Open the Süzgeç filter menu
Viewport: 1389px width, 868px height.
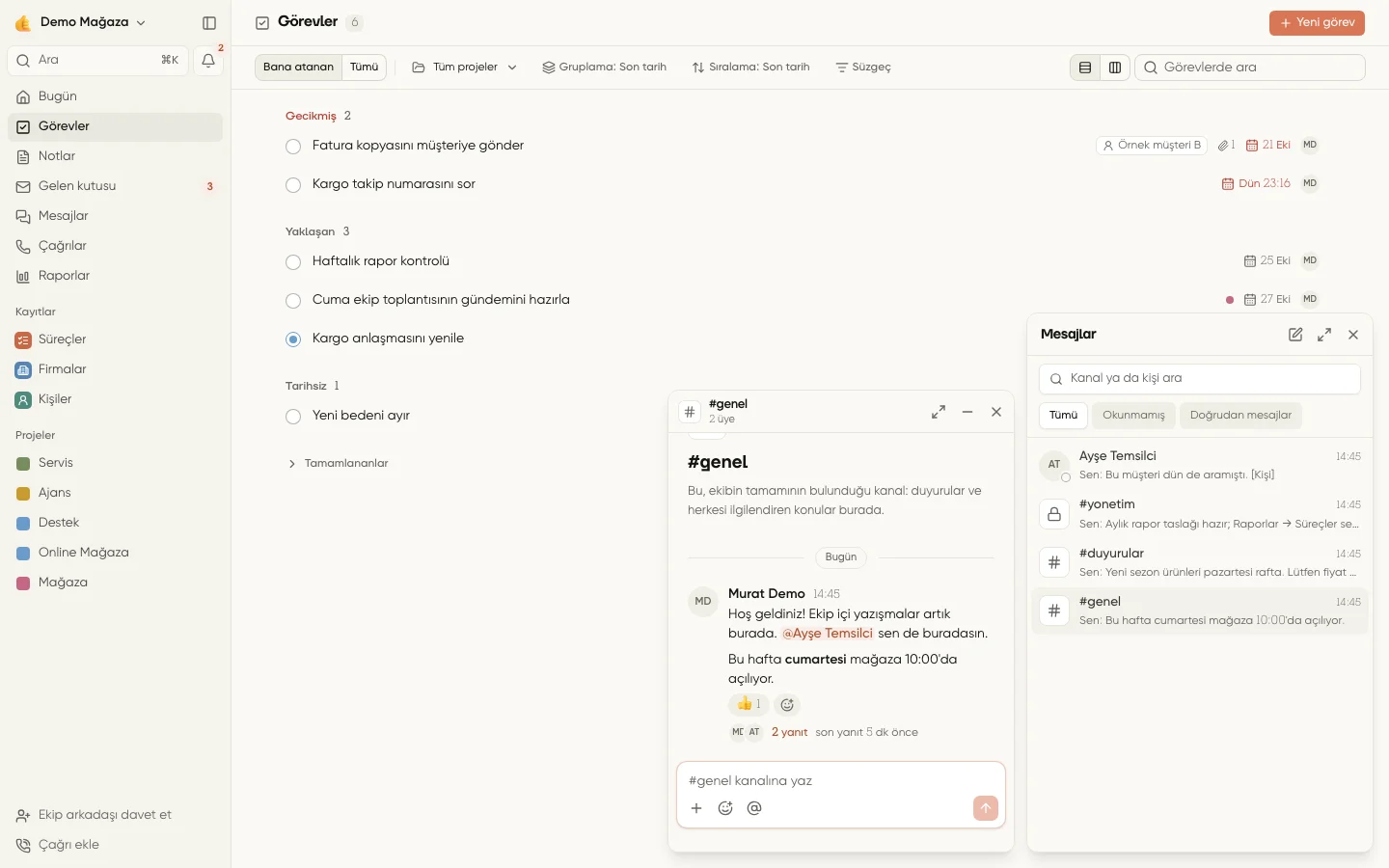tap(863, 68)
